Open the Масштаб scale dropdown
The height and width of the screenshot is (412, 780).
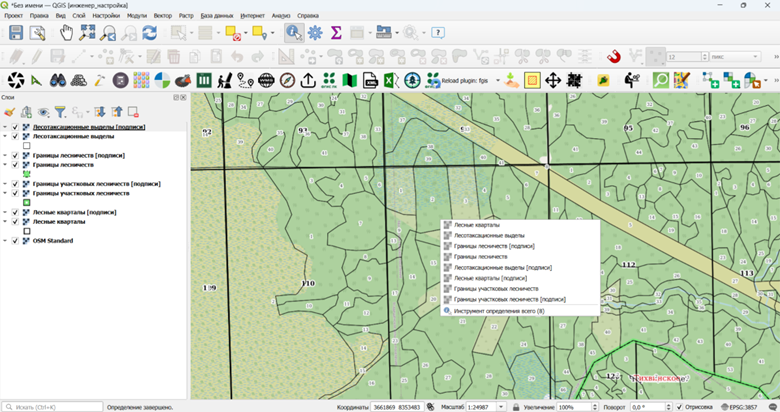pos(501,407)
